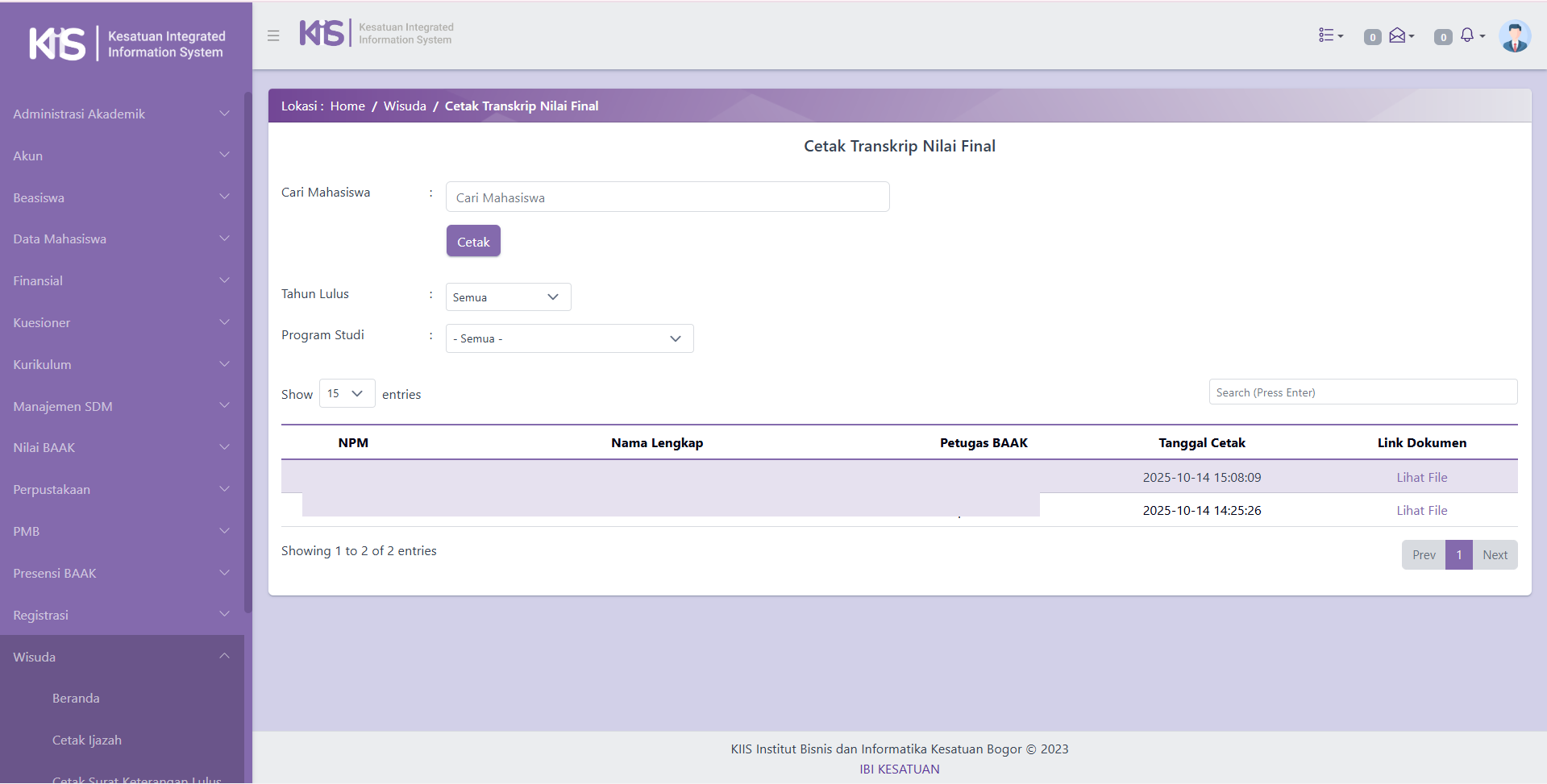Click the user avatar profile picture
The image size is (1547, 784).
[x=1514, y=36]
